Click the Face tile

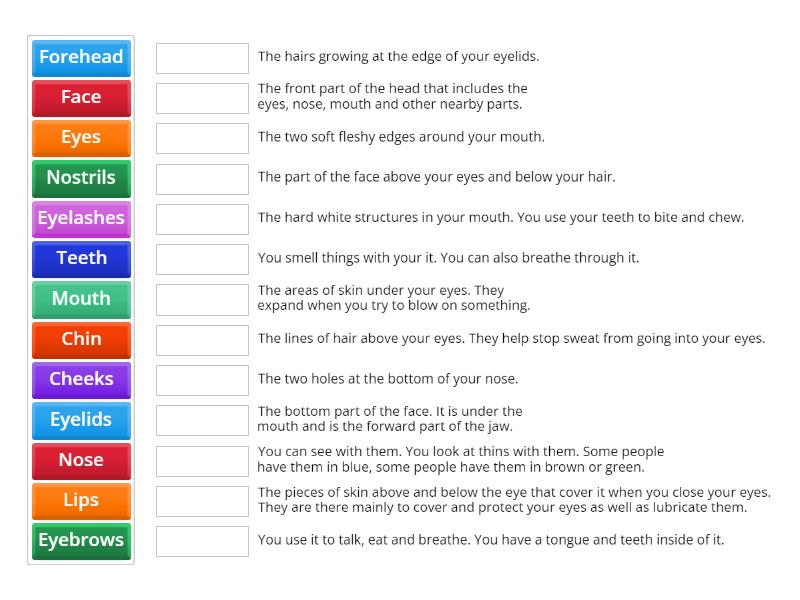80,98
